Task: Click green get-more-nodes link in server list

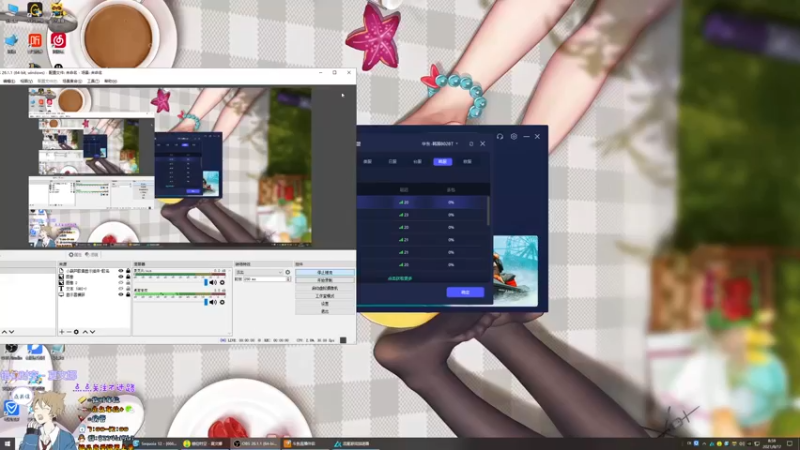Action: click(400, 279)
